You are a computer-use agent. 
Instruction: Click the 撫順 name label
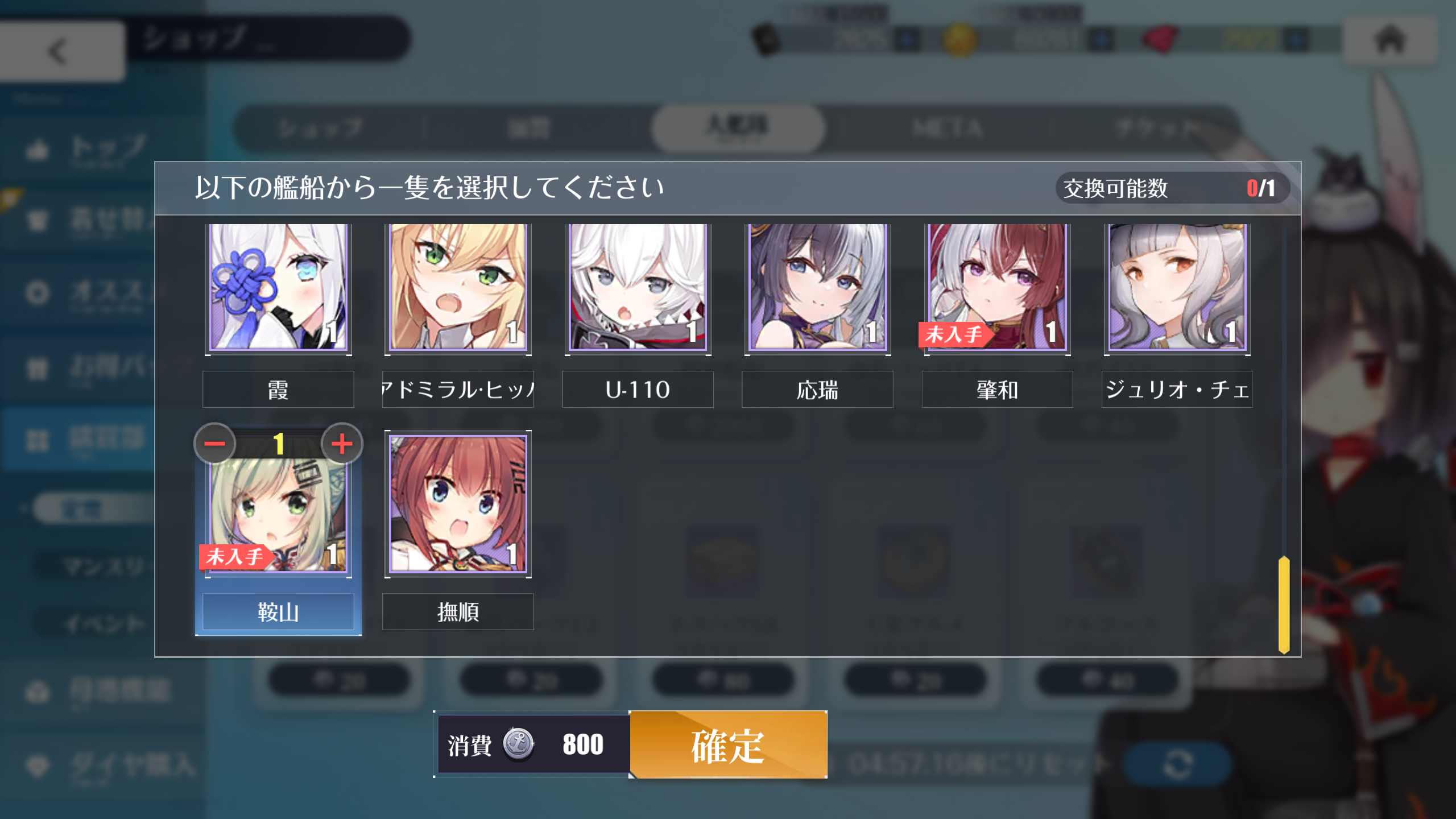pyautogui.click(x=458, y=612)
